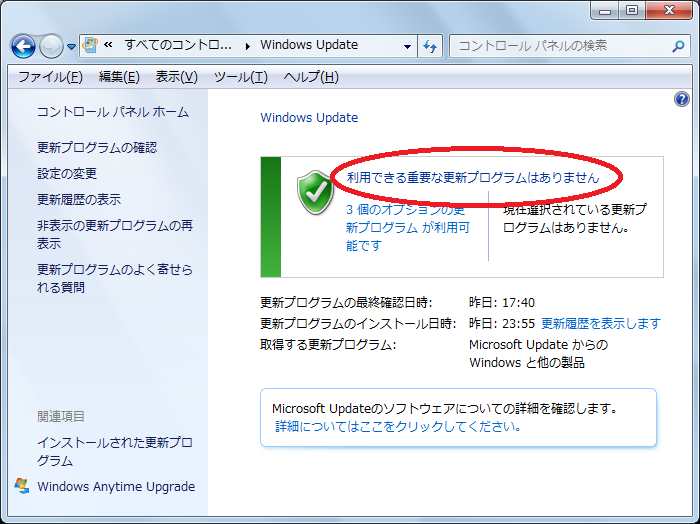Screen dimensions: 700x524
Task: Click the Control Panel search input field
Action: click(560, 46)
